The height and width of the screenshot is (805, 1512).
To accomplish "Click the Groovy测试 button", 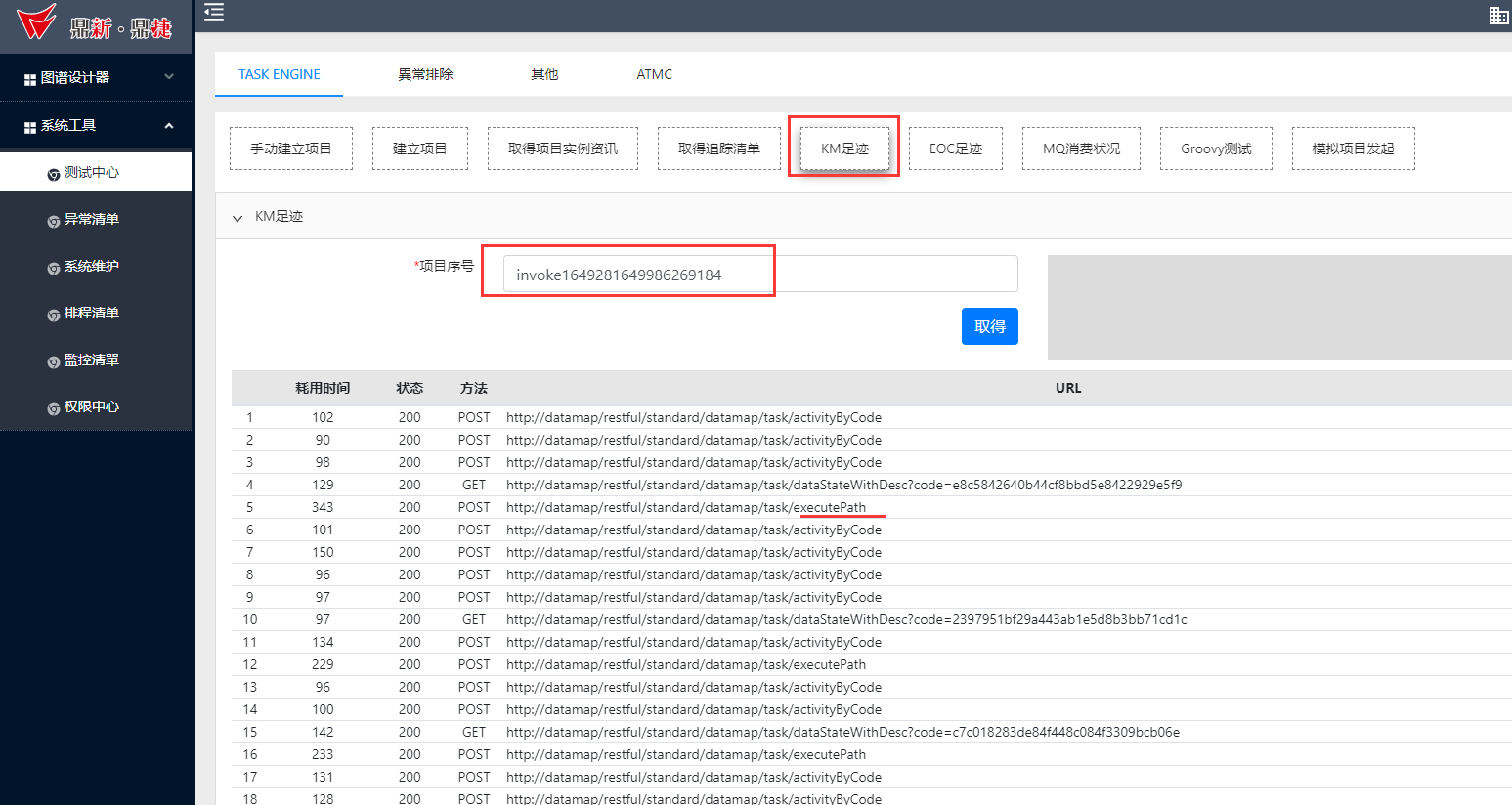I will (x=1216, y=148).
